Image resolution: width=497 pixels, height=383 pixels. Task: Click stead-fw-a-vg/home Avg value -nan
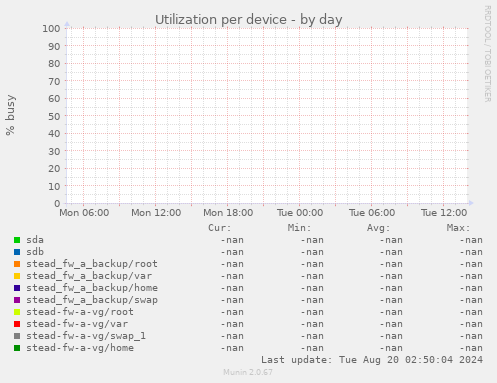(391, 348)
